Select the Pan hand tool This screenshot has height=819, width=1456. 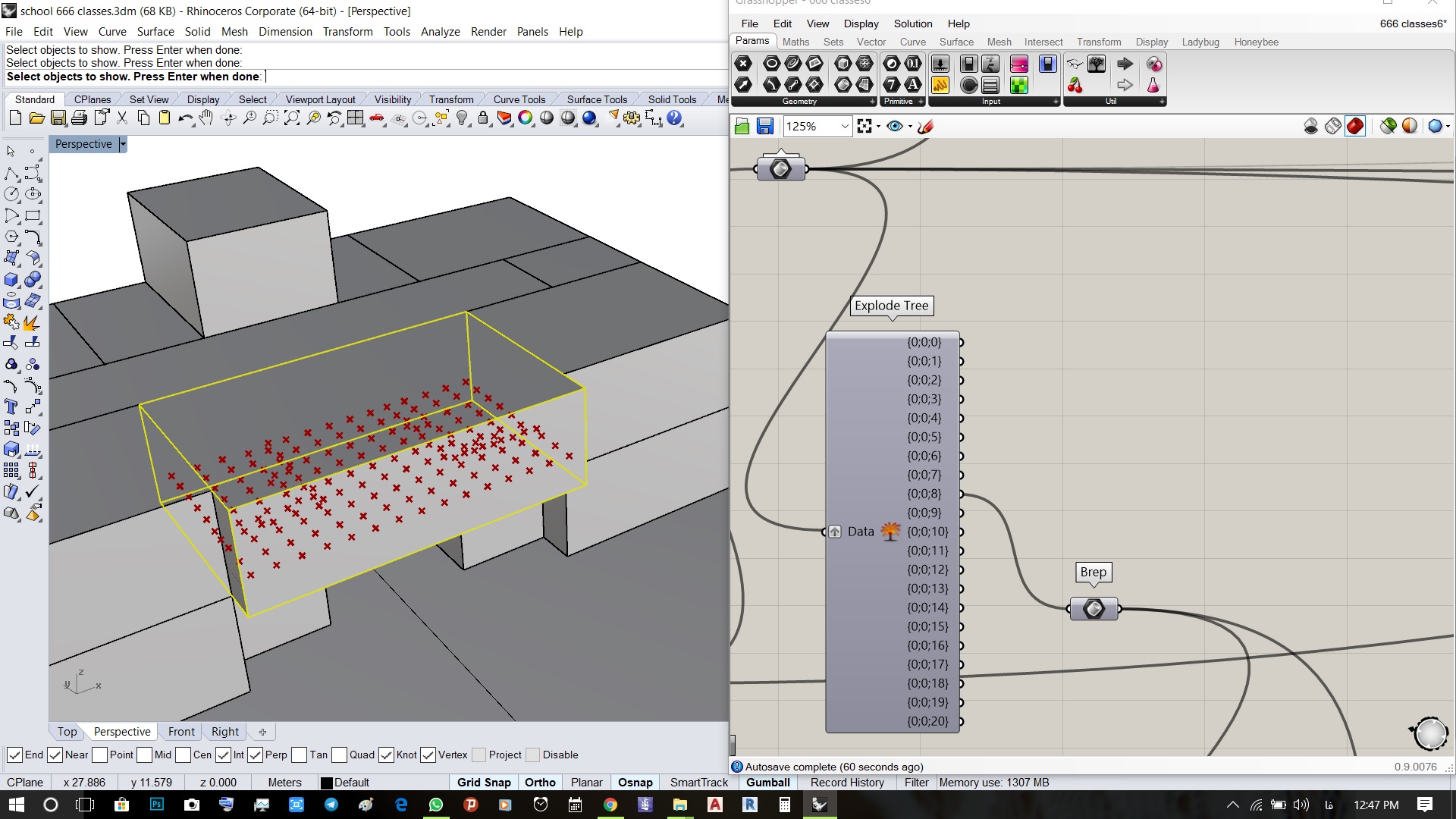[x=206, y=118]
